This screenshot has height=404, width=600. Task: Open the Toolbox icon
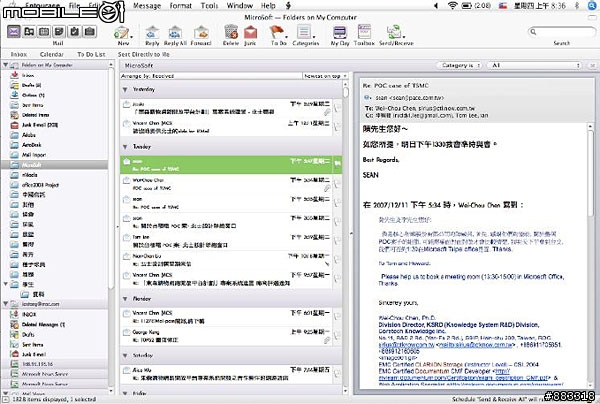click(364, 32)
